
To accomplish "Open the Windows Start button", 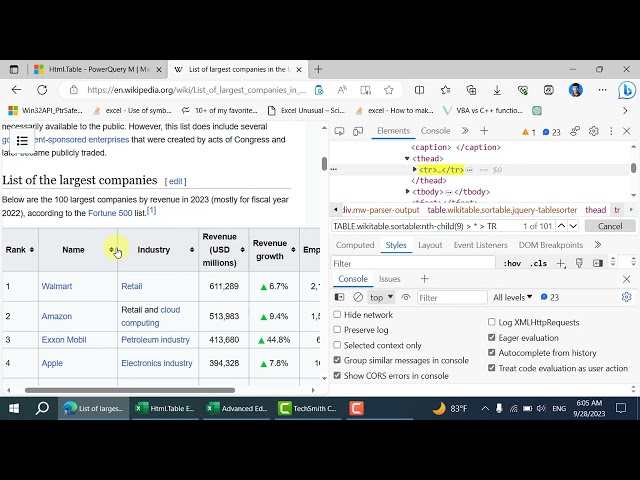I will pyautogui.click(x=14, y=408).
